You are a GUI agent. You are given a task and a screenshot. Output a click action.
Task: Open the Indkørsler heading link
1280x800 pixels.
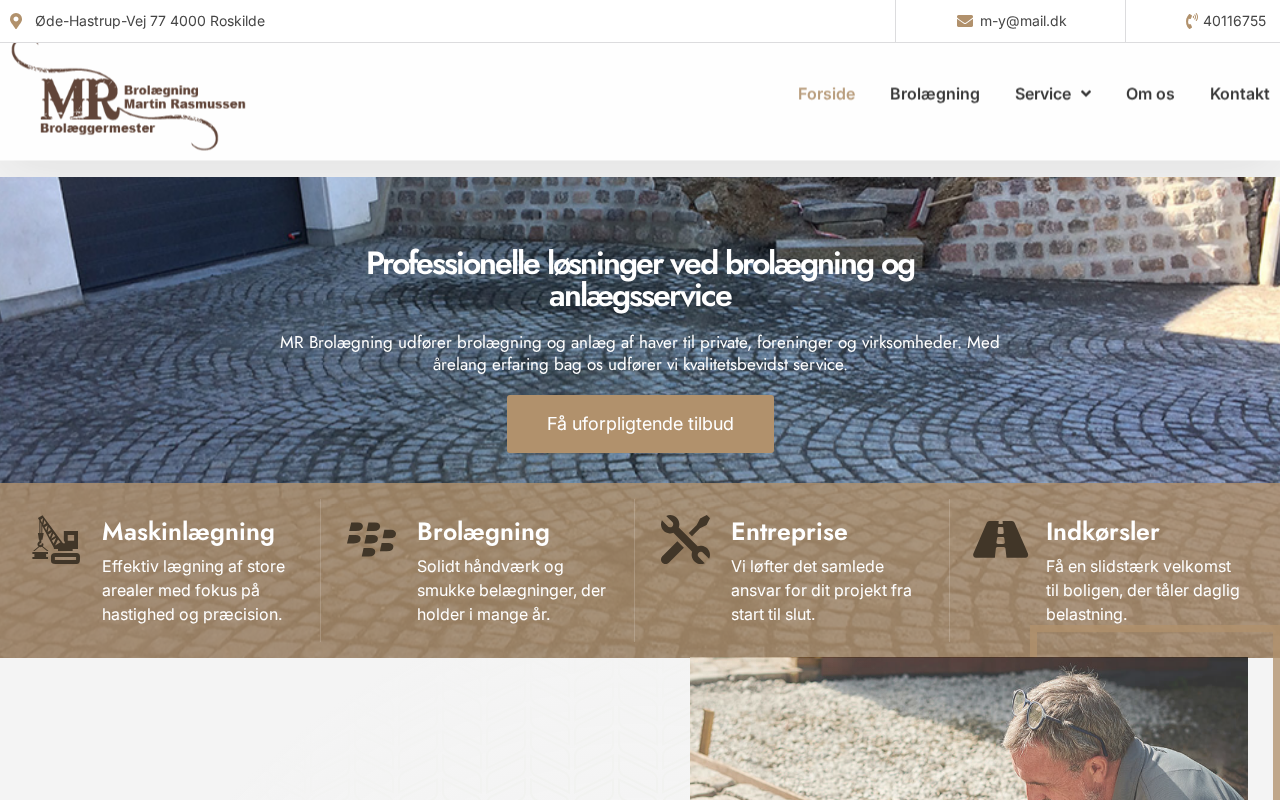pyautogui.click(x=1102, y=531)
